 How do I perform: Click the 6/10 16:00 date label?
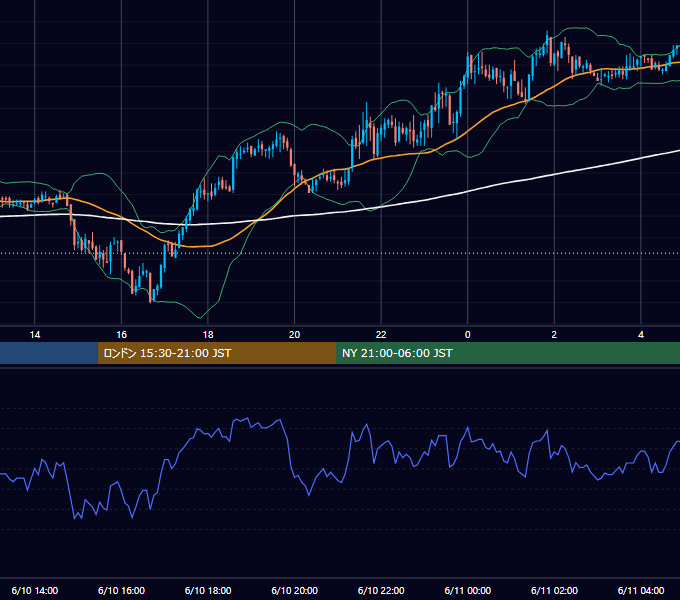point(121,590)
